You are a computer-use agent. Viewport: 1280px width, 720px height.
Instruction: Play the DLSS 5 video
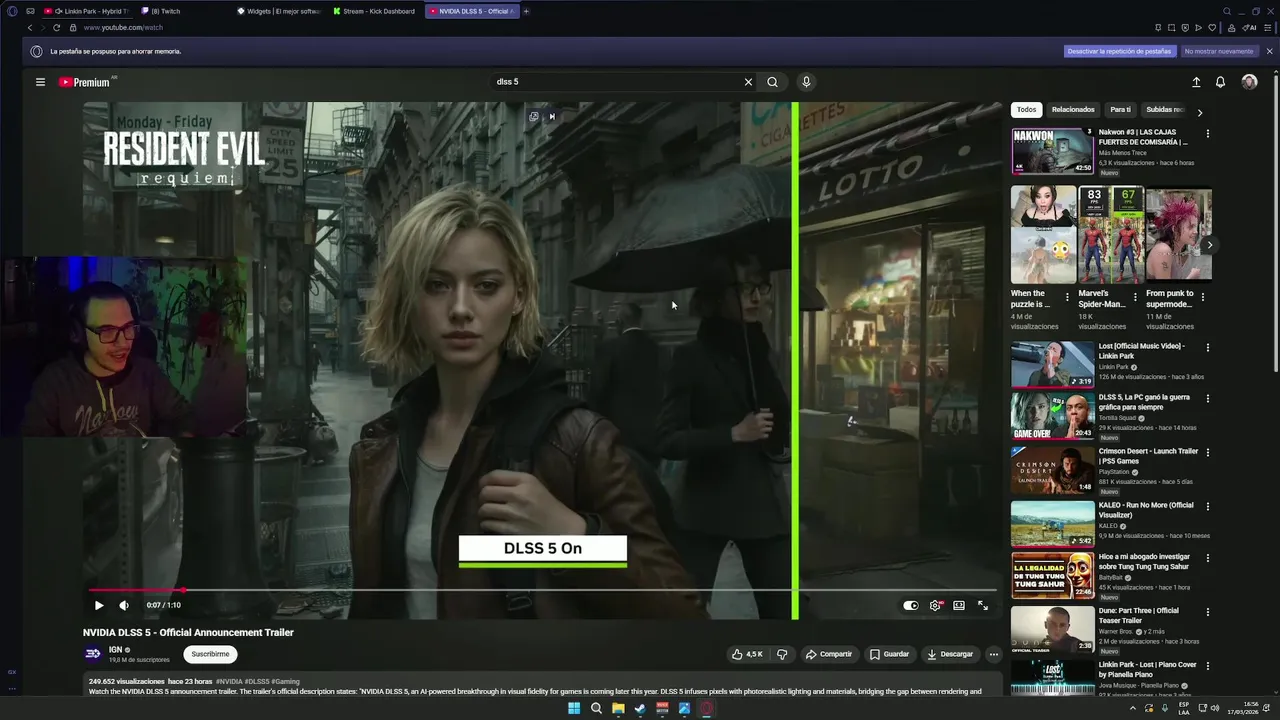[98, 605]
